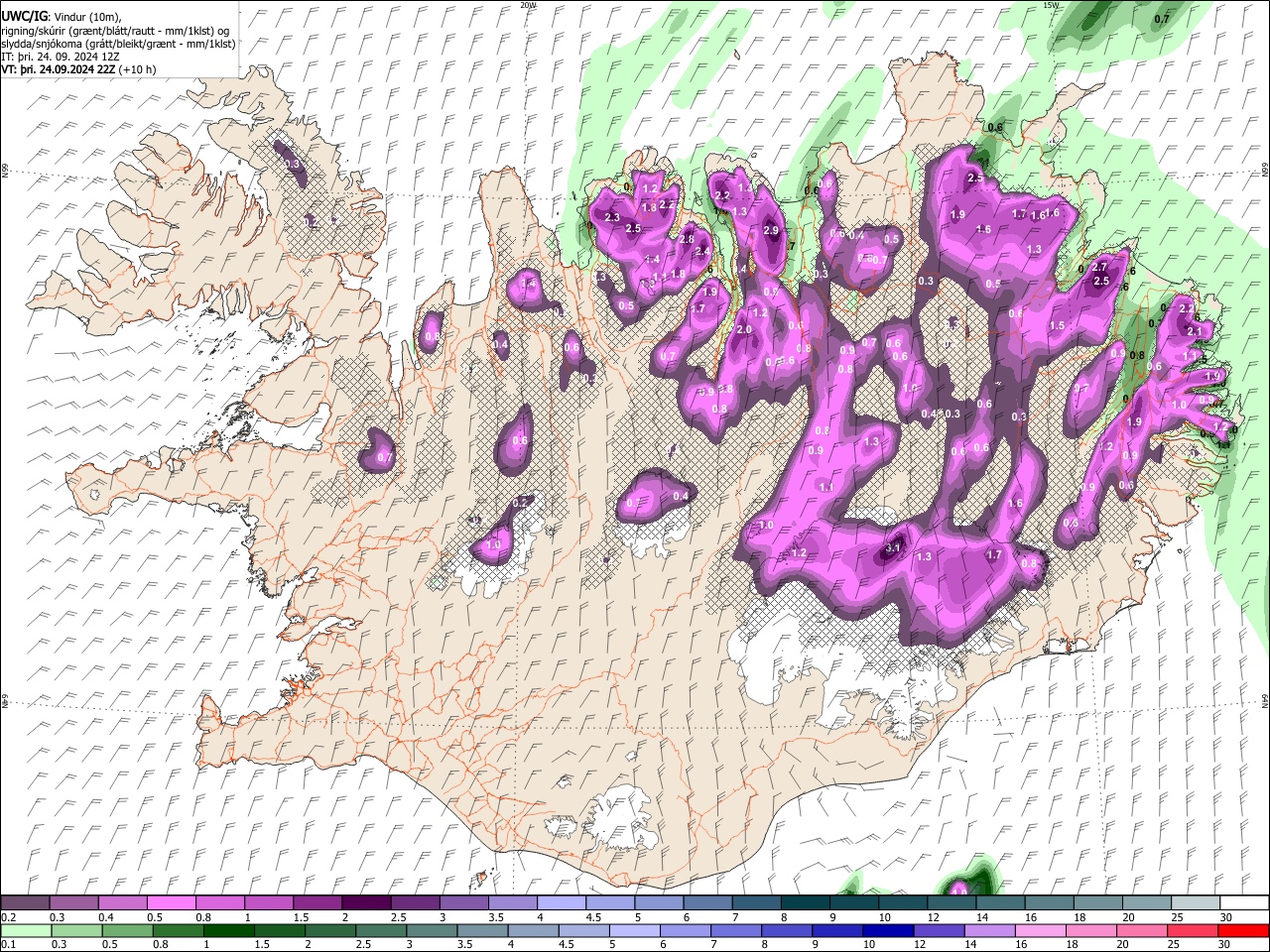
Task: Click the bright pink 0.5–0.8 swatch in the snow legend
Action: (171, 903)
